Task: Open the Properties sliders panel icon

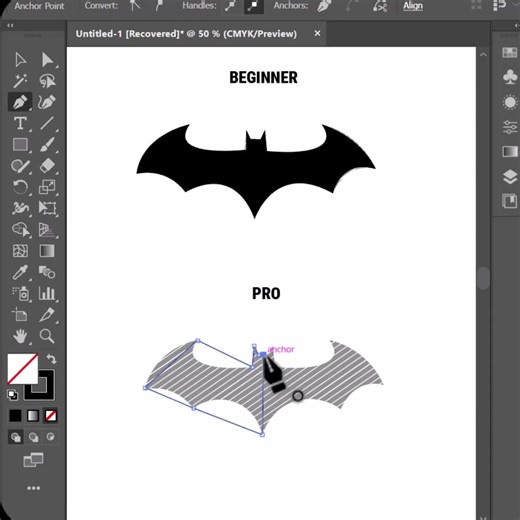Action: pos(510,127)
